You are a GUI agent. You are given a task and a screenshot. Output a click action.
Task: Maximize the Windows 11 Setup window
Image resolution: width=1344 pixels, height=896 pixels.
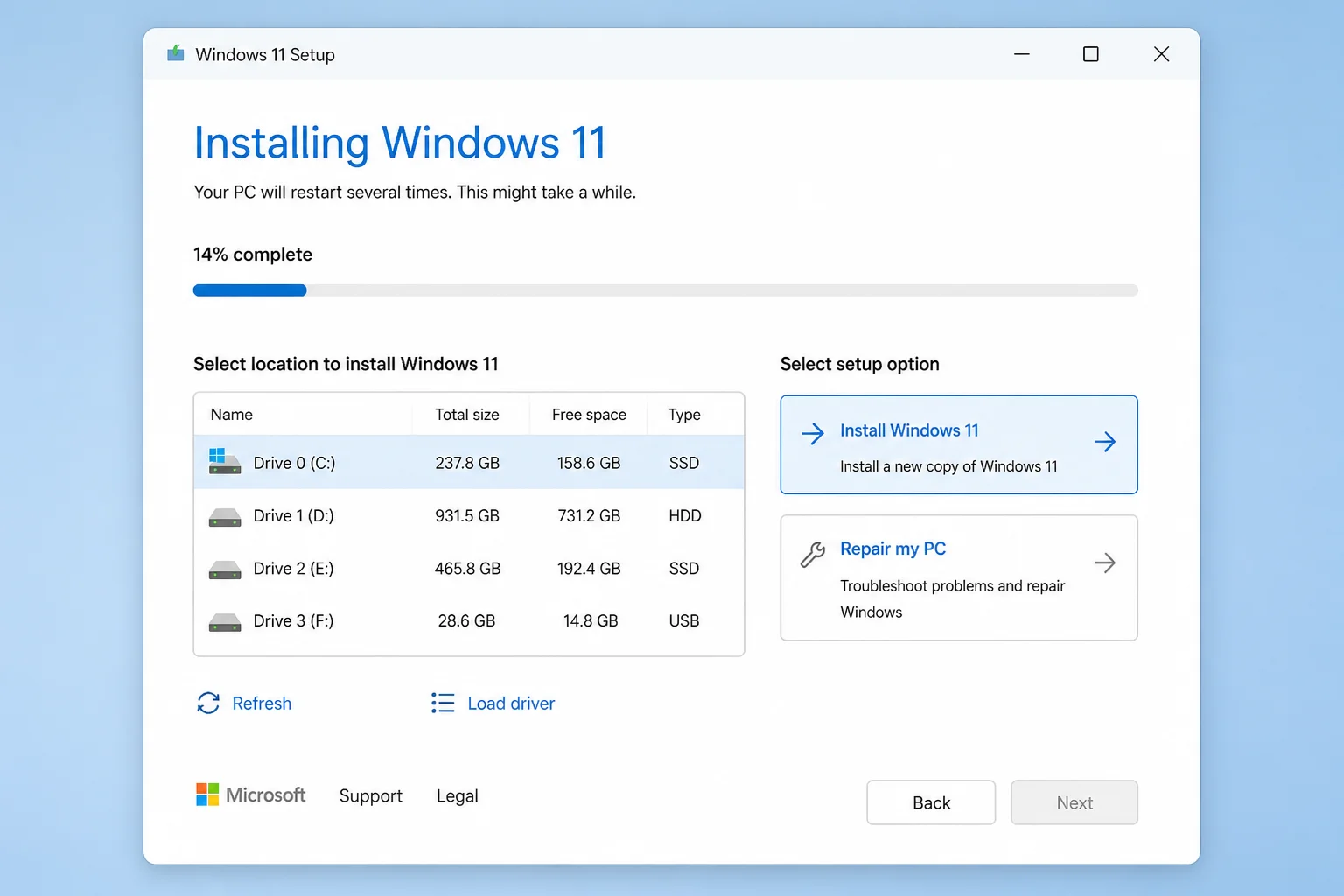pyautogui.click(x=1091, y=54)
